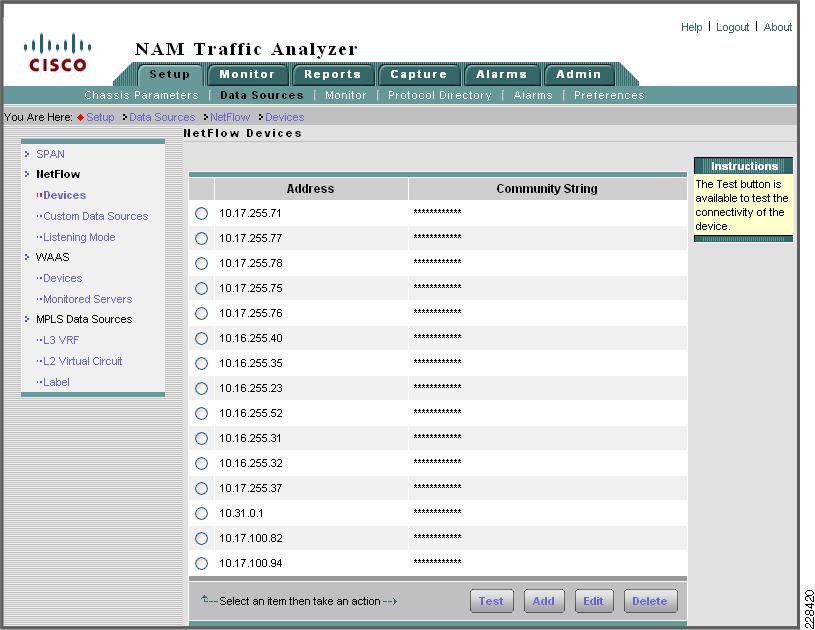The height and width of the screenshot is (630, 815).
Task: Switch to the Monitor tab
Action: (x=247, y=74)
